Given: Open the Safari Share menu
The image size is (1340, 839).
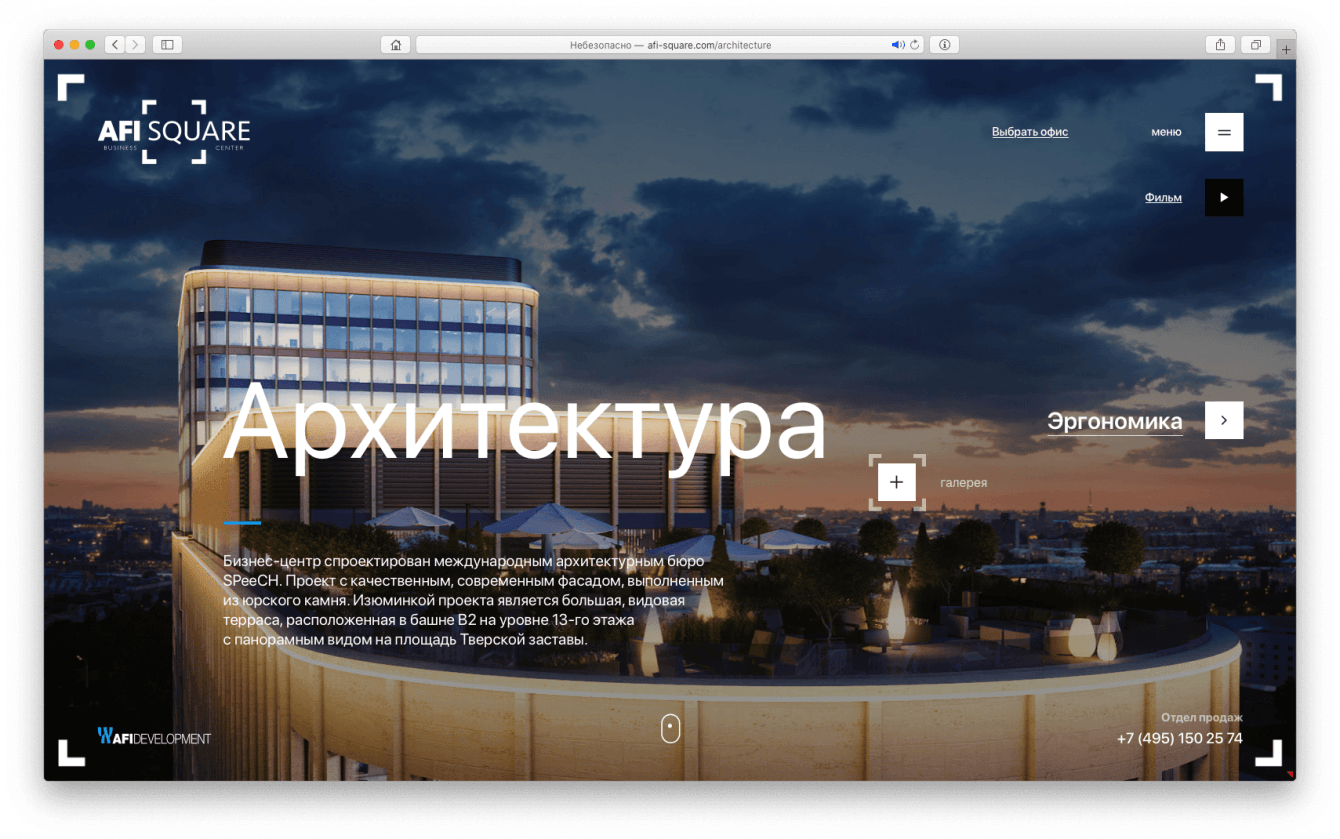Looking at the screenshot, I should 1220,45.
